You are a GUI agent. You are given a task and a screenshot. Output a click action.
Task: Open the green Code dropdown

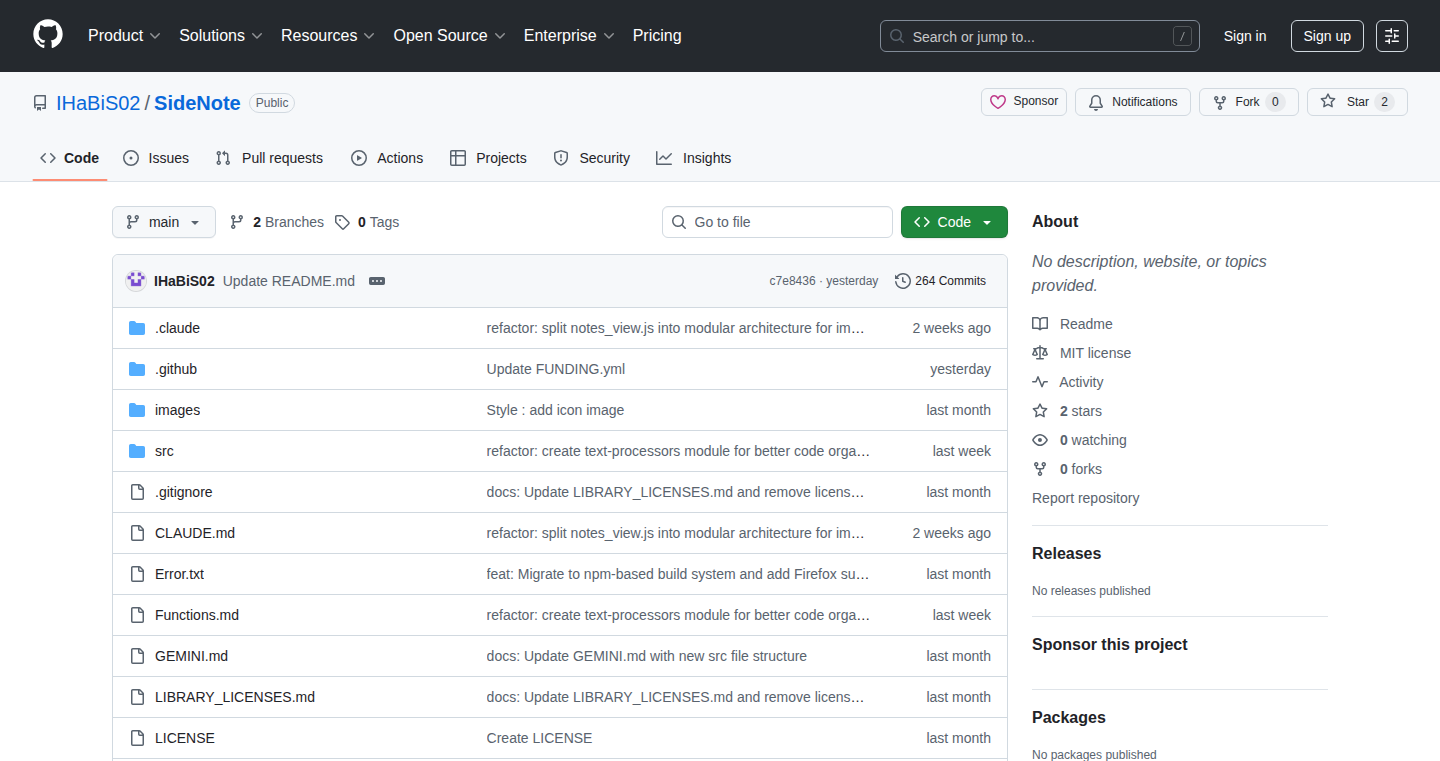(x=954, y=222)
